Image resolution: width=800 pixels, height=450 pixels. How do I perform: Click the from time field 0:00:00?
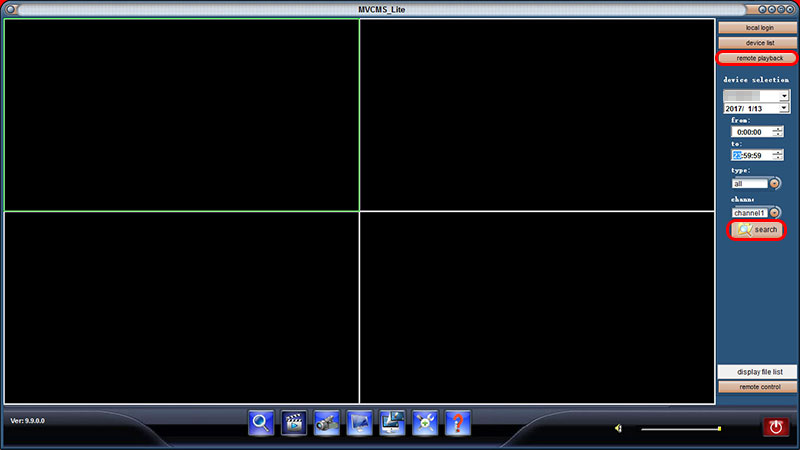pos(752,132)
